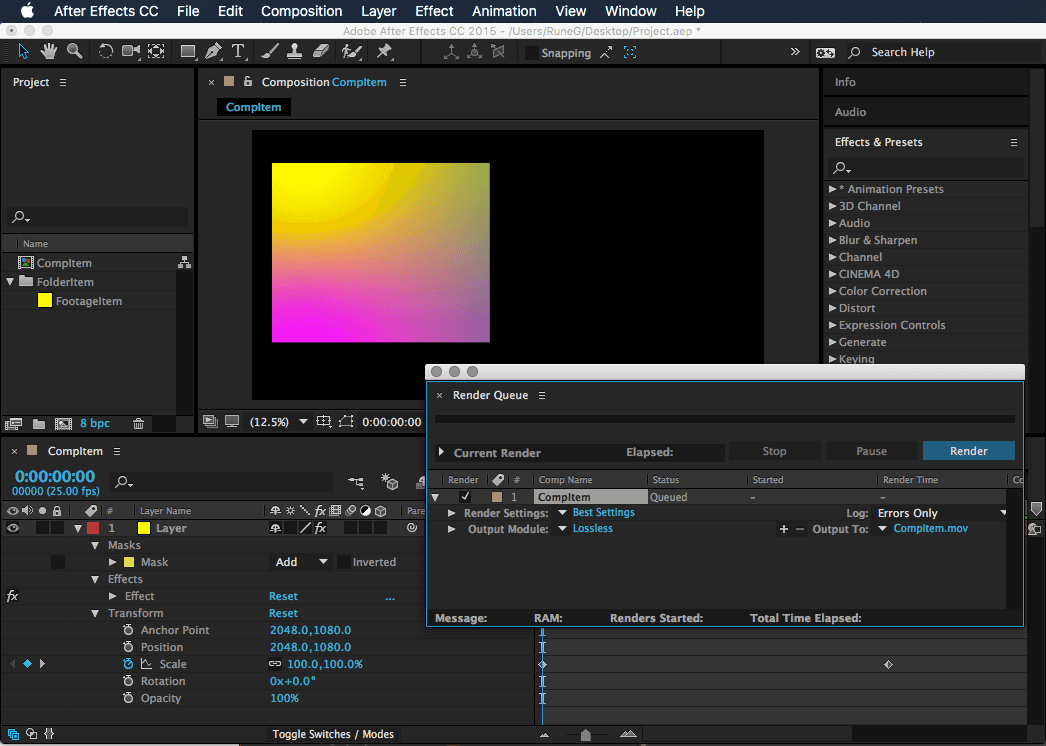Select the Eraser tool
Screen dimensions: 1046x746
click(321, 51)
